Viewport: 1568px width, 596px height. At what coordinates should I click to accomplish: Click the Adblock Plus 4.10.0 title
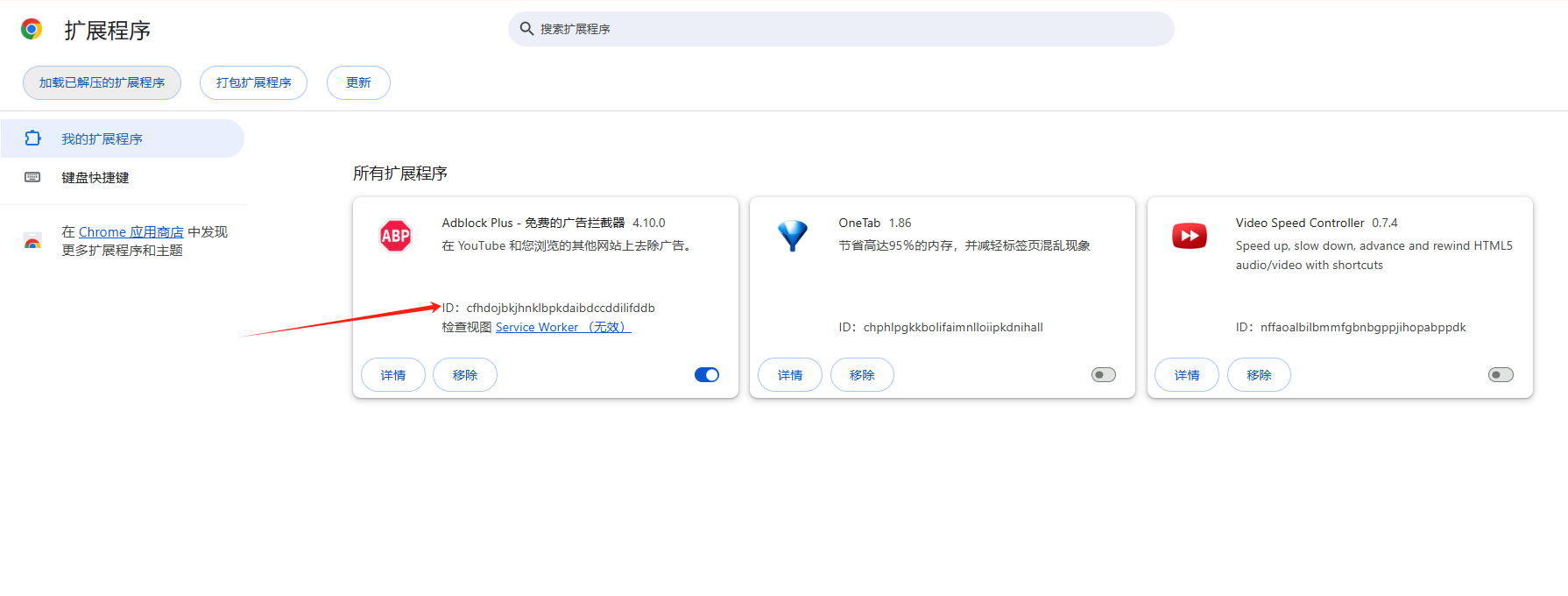click(x=554, y=223)
